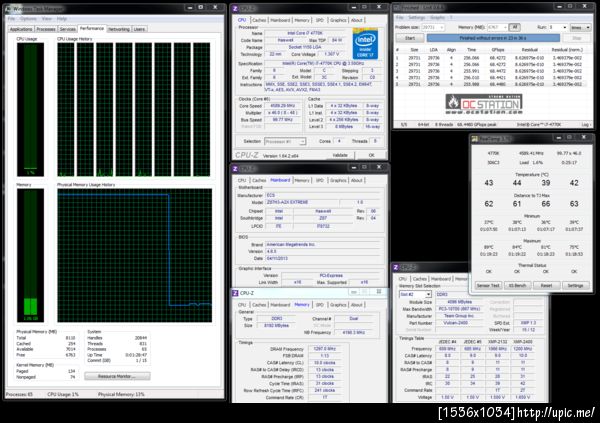Open About tab in the top CPU-Z window
Screen dimensions: 600x423
[357, 20]
